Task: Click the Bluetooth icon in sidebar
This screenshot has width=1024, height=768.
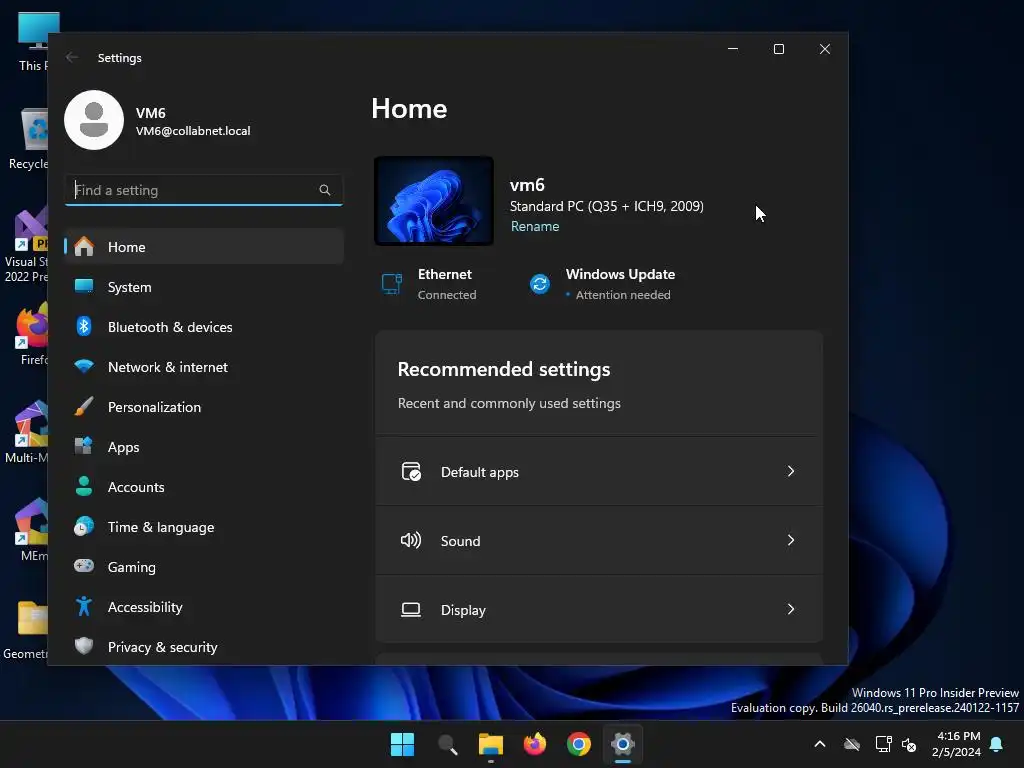Action: (84, 326)
